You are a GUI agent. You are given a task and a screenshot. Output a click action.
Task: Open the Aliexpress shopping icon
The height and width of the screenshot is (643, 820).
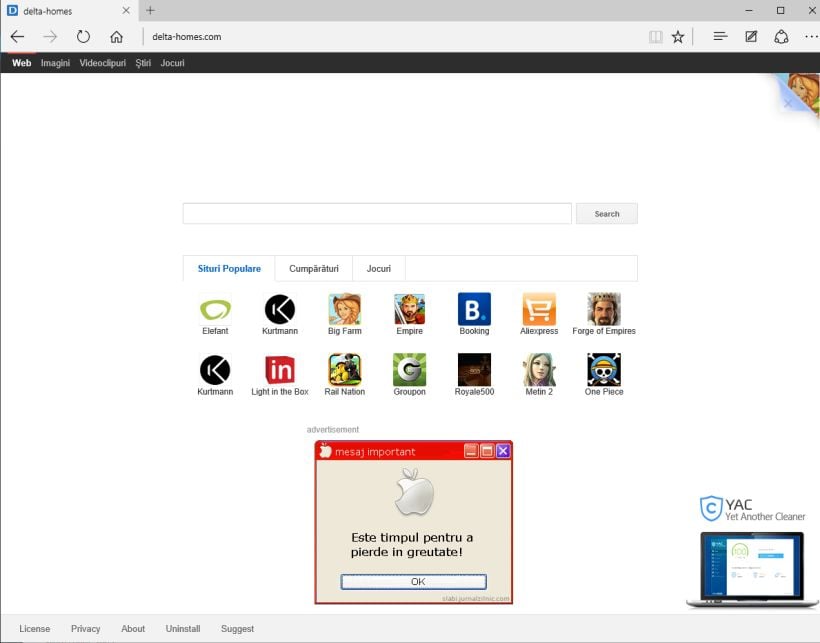tap(539, 309)
